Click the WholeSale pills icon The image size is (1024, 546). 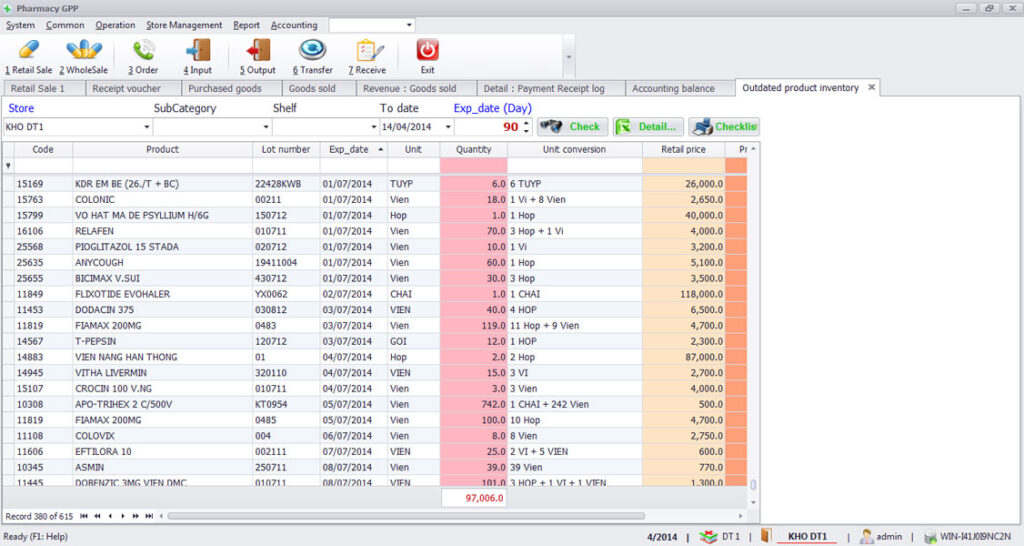pos(83,51)
